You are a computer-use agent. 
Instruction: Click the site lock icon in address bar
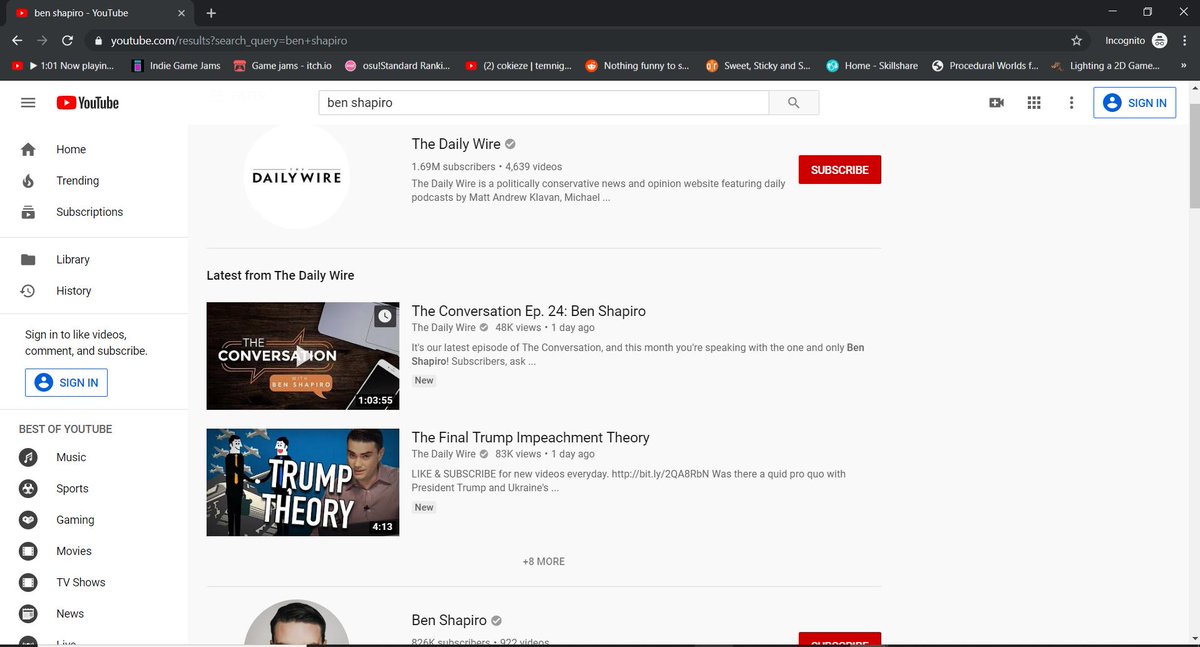pos(98,41)
